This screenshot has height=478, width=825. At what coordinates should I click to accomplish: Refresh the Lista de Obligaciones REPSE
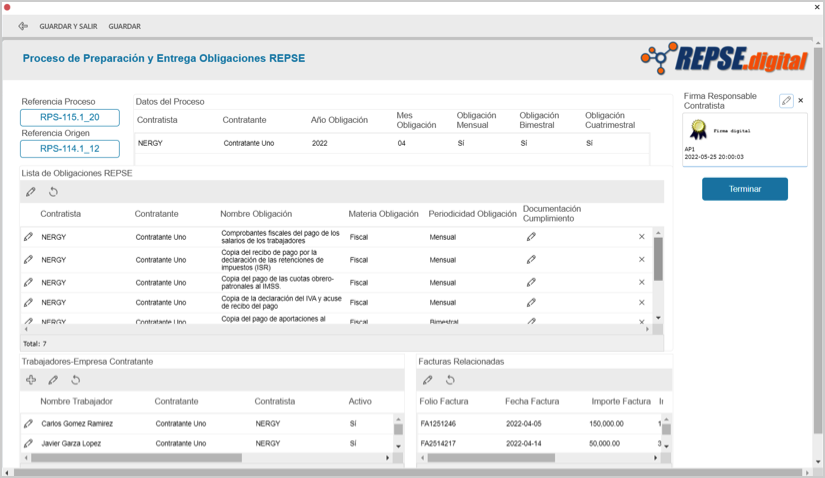tap(53, 192)
